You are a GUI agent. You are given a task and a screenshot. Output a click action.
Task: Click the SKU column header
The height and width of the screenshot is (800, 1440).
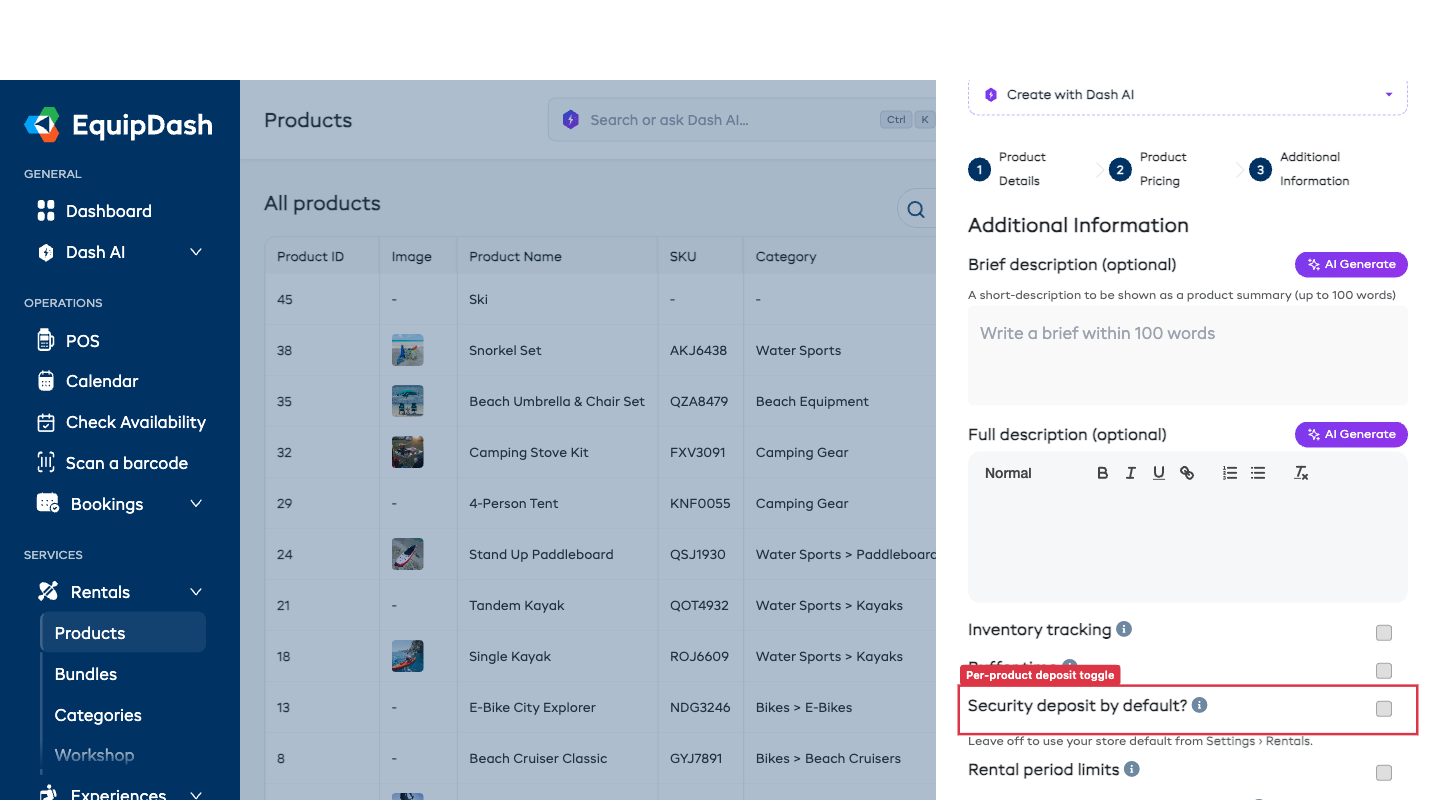pyautogui.click(x=683, y=256)
